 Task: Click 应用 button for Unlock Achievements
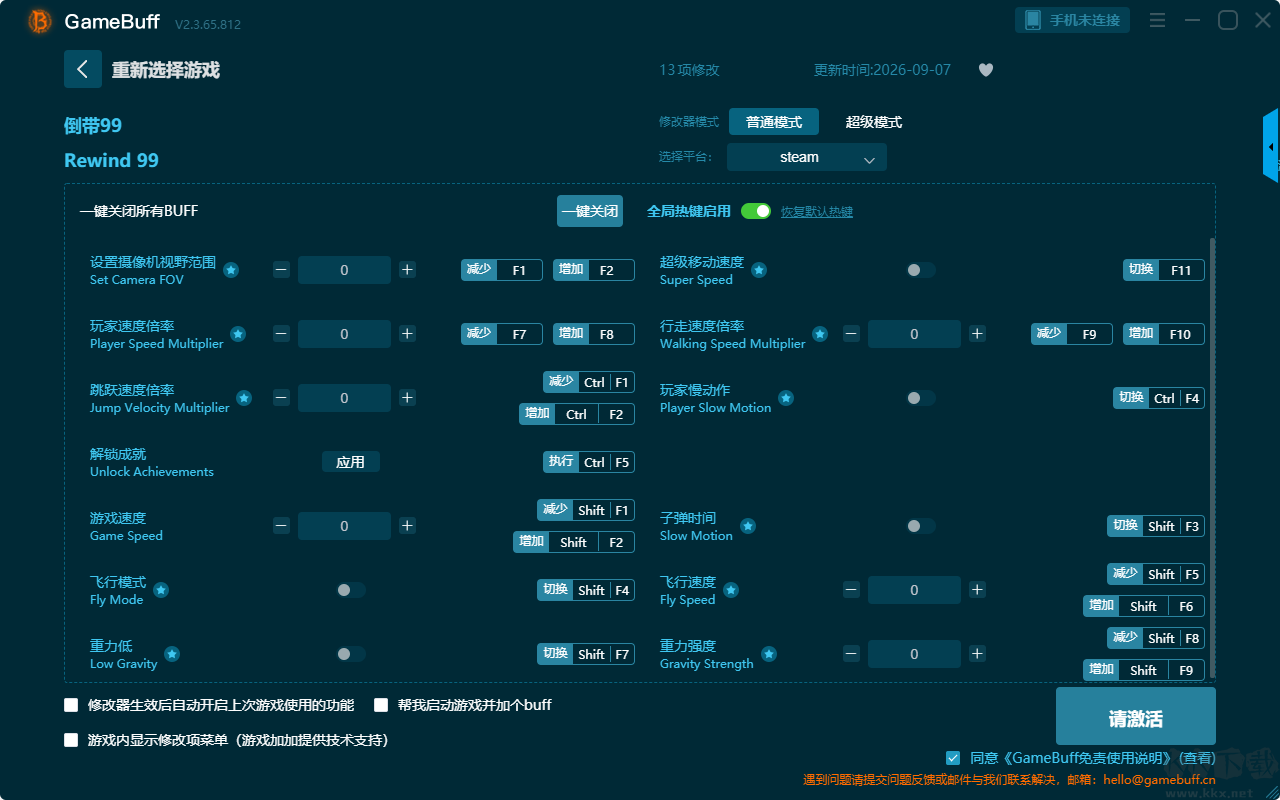tap(351, 462)
